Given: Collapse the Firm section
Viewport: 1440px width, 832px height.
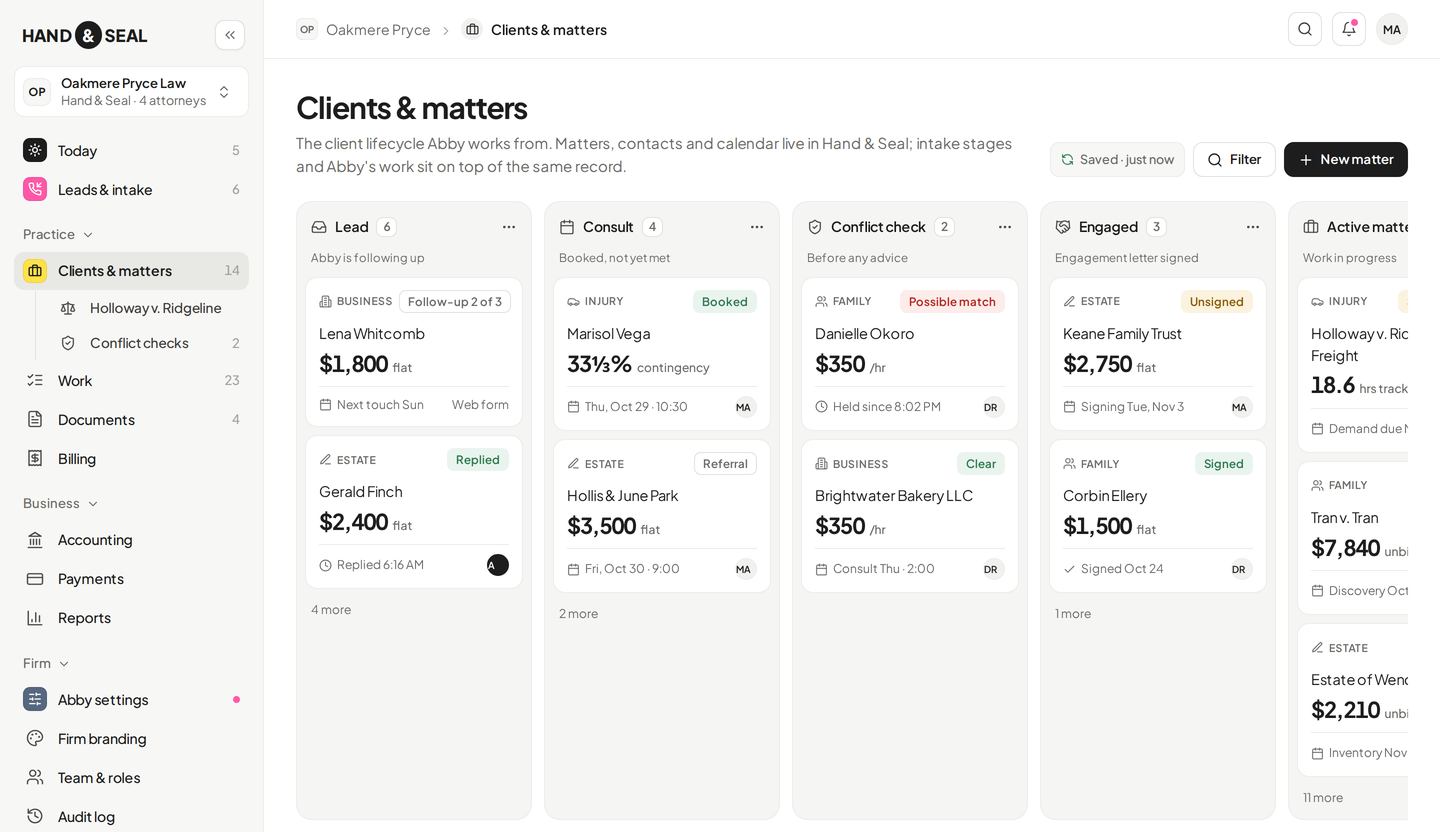Looking at the screenshot, I should [47, 663].
